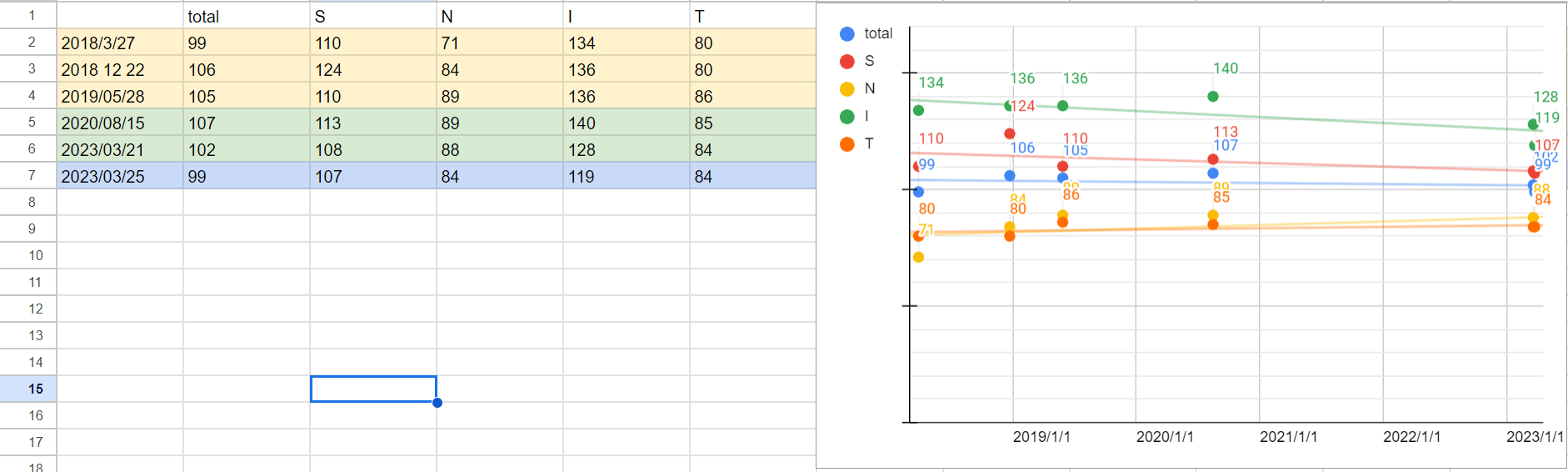Image resolution: width=1568 pixels, height=472 pixels.
Task: Select the cell with value 71
Action: click(x=499, y=43)
